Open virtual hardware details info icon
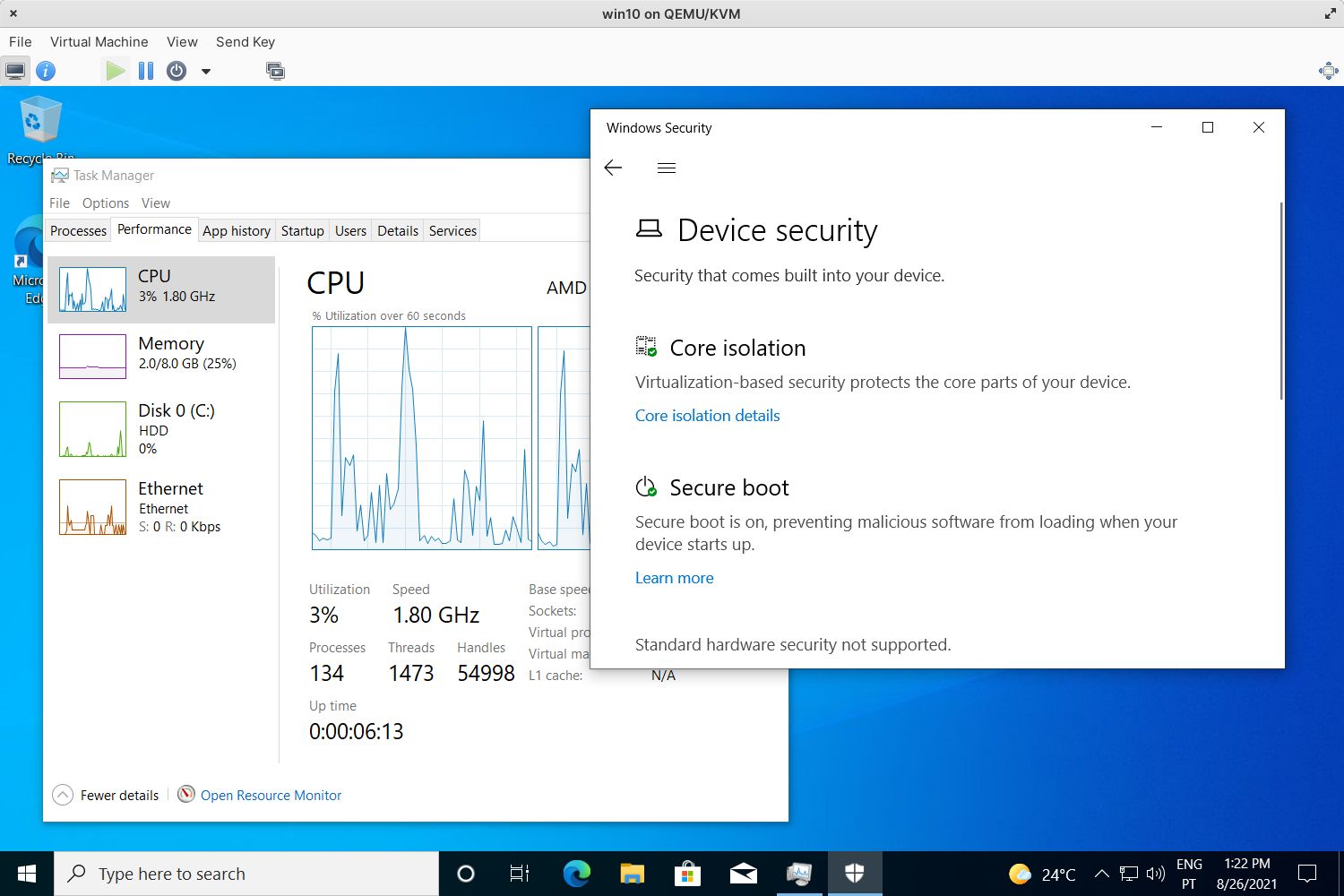 46,71
